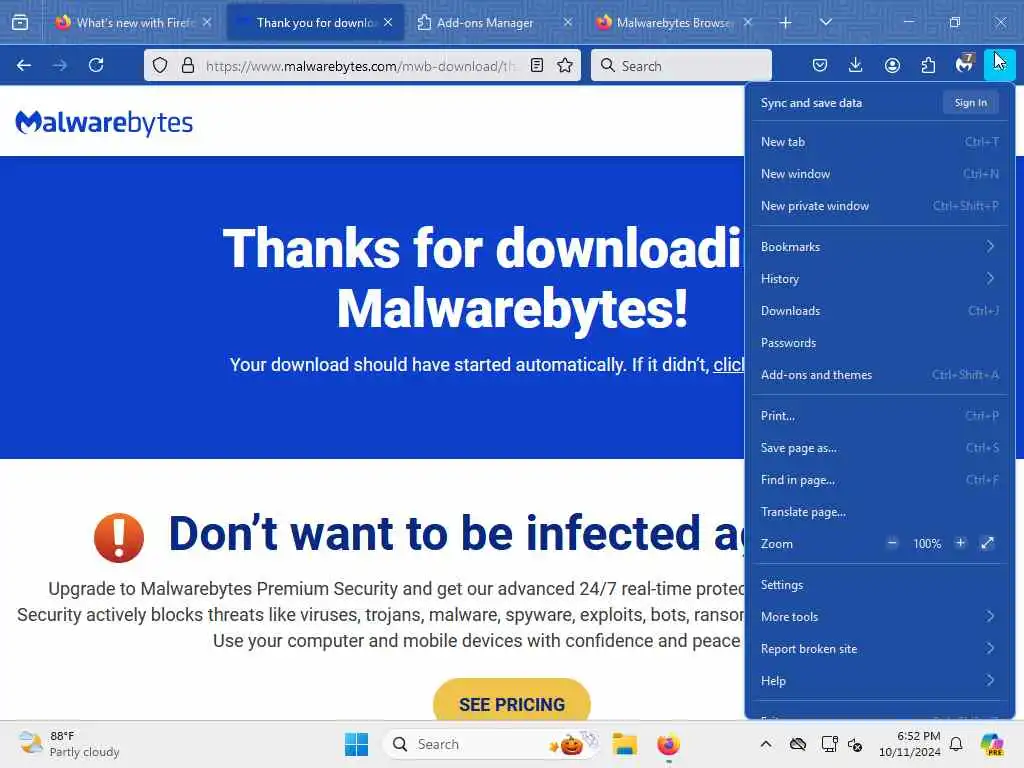Expand the History submenu
This screenshot has width=1024, height=768.
point(879,279)
